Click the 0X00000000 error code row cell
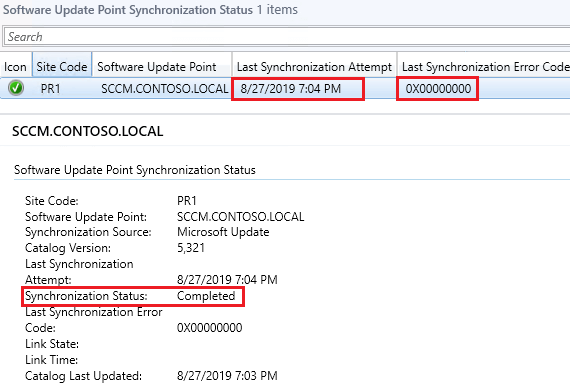Viewport: 570px width, 389px height. tap(438, 89)
